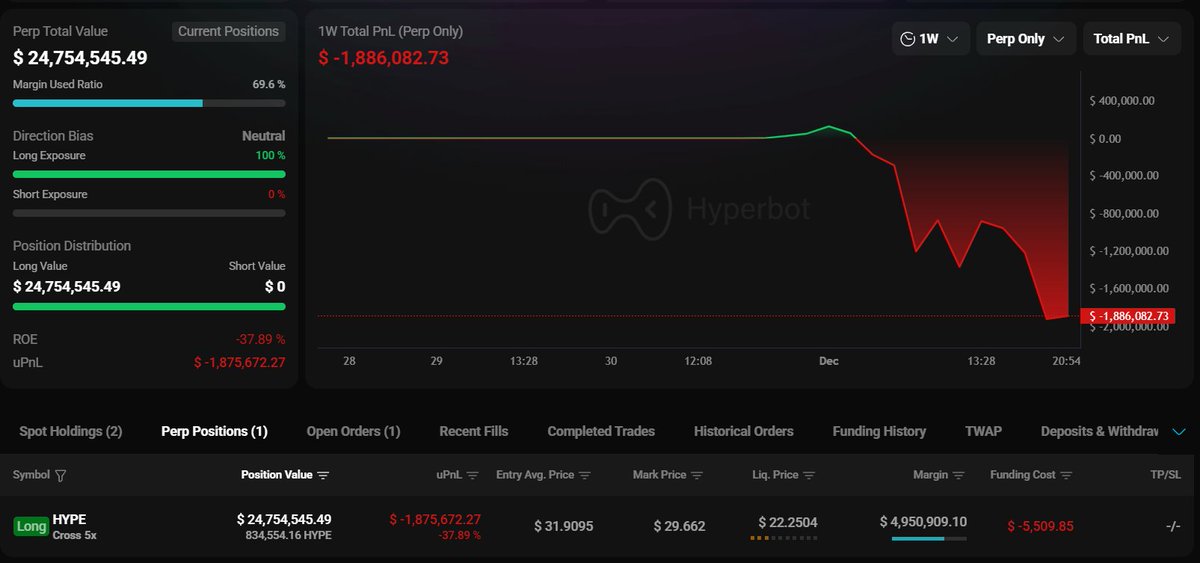1200x563 pixels.
Task: Click the Long Value amount in distribution
Action: click(67, 286)
